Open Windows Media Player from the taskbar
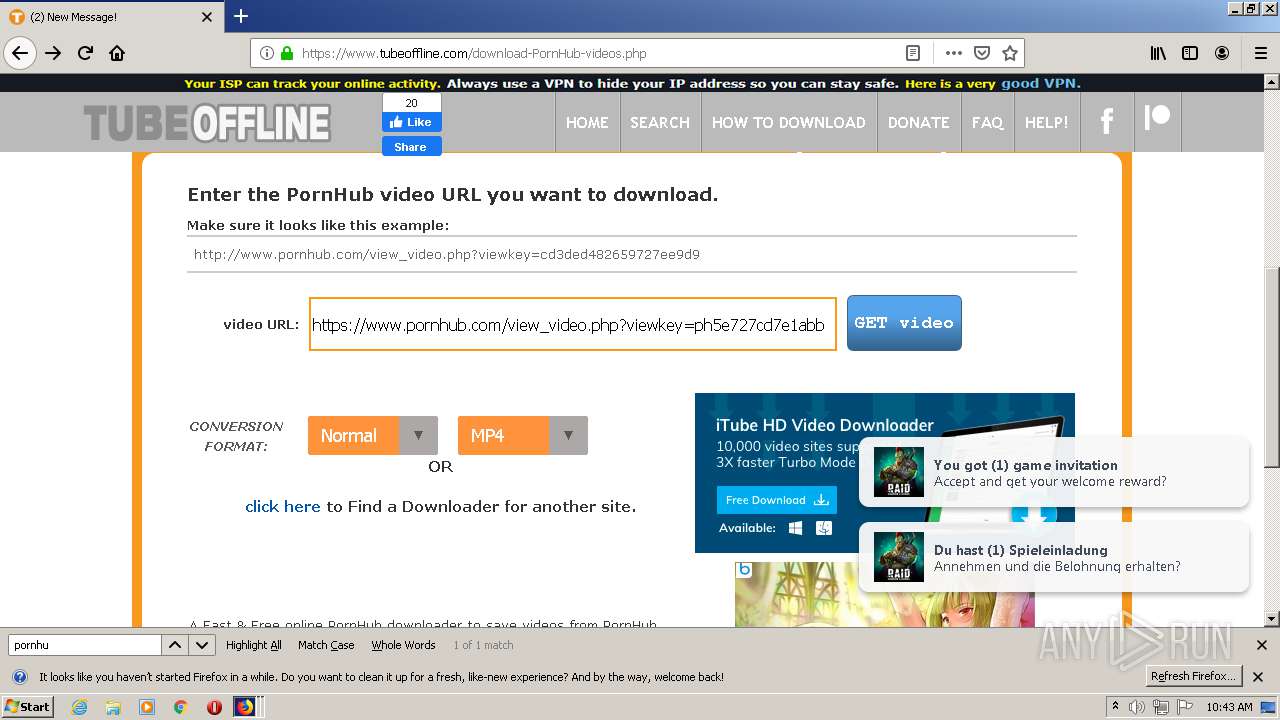Viewport: 1280px width, 720px height. coord(147,707)
